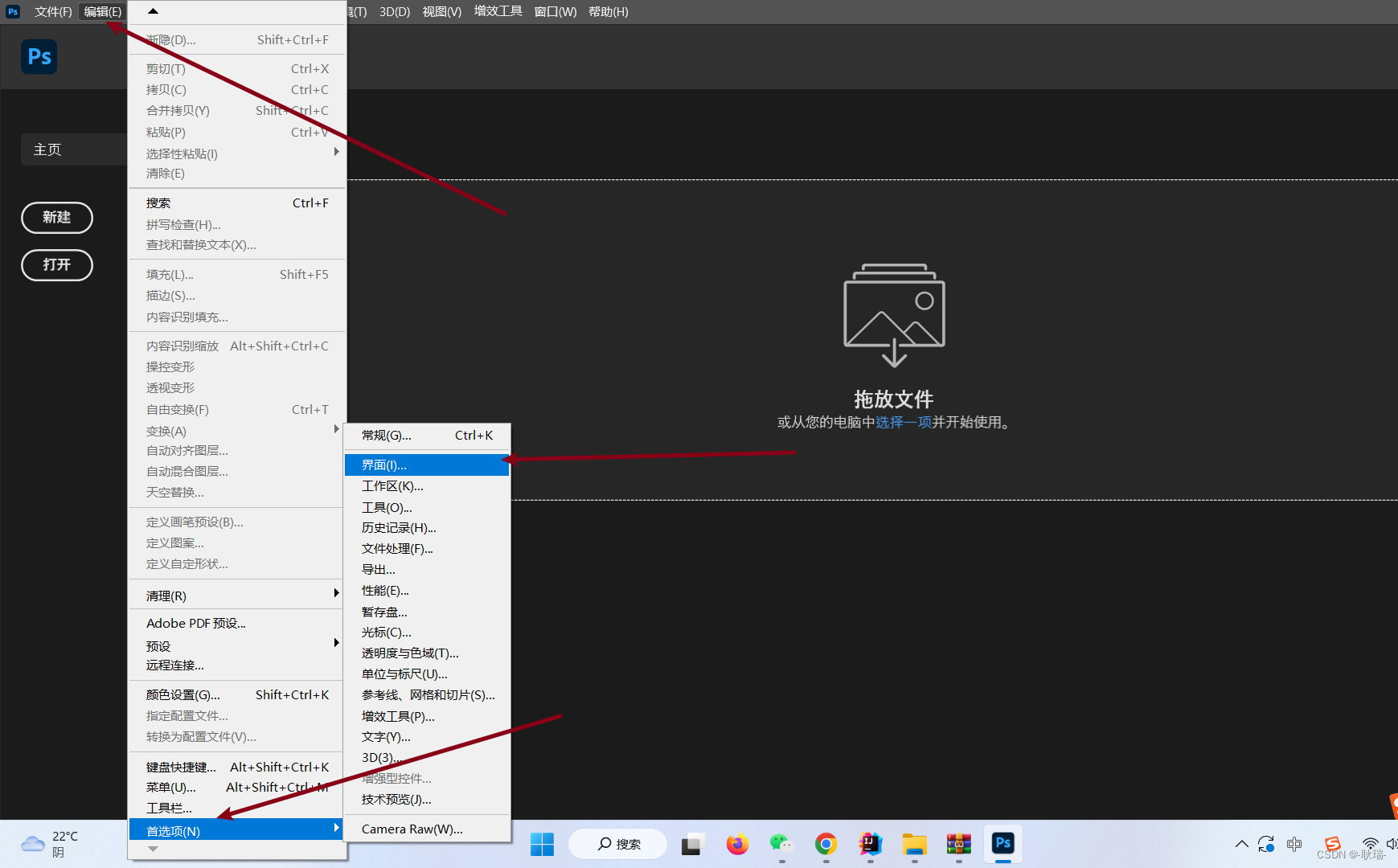Select the 主页 tab
Image resolution: width=1398 pixels, height=868 pixels.
click(x=74, y=149)
